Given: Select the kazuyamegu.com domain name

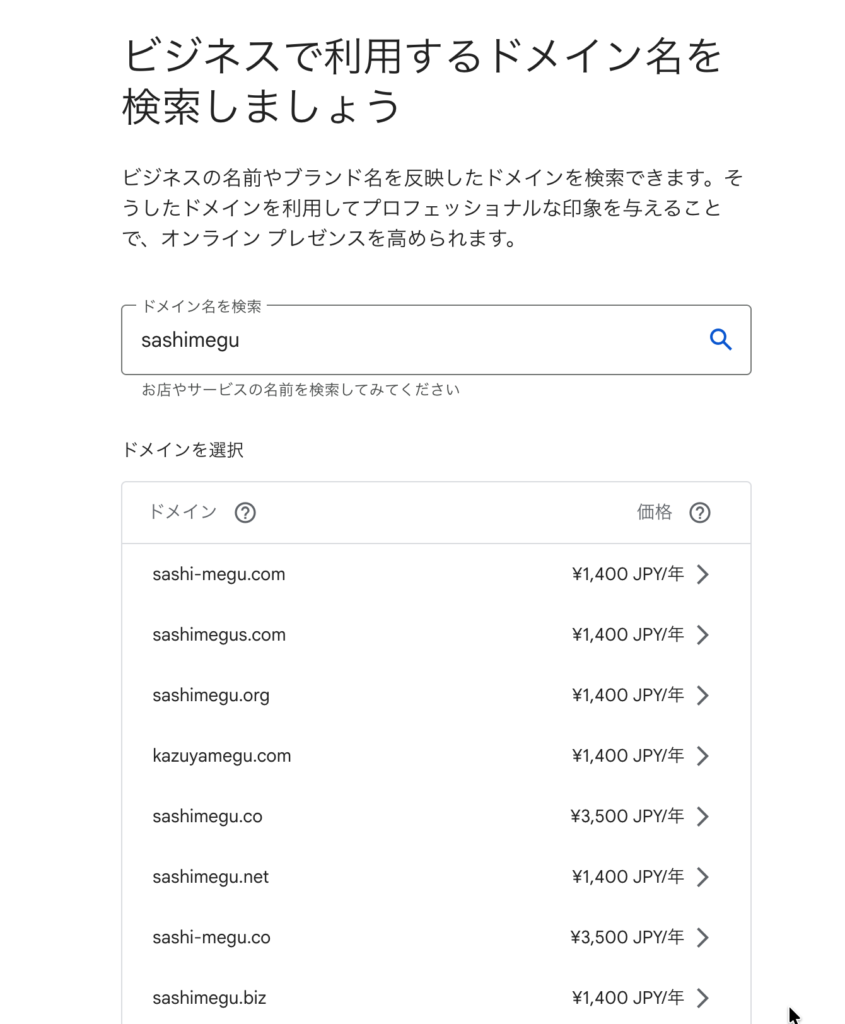Looking at the screenshot, I should (x=222, y=756).
